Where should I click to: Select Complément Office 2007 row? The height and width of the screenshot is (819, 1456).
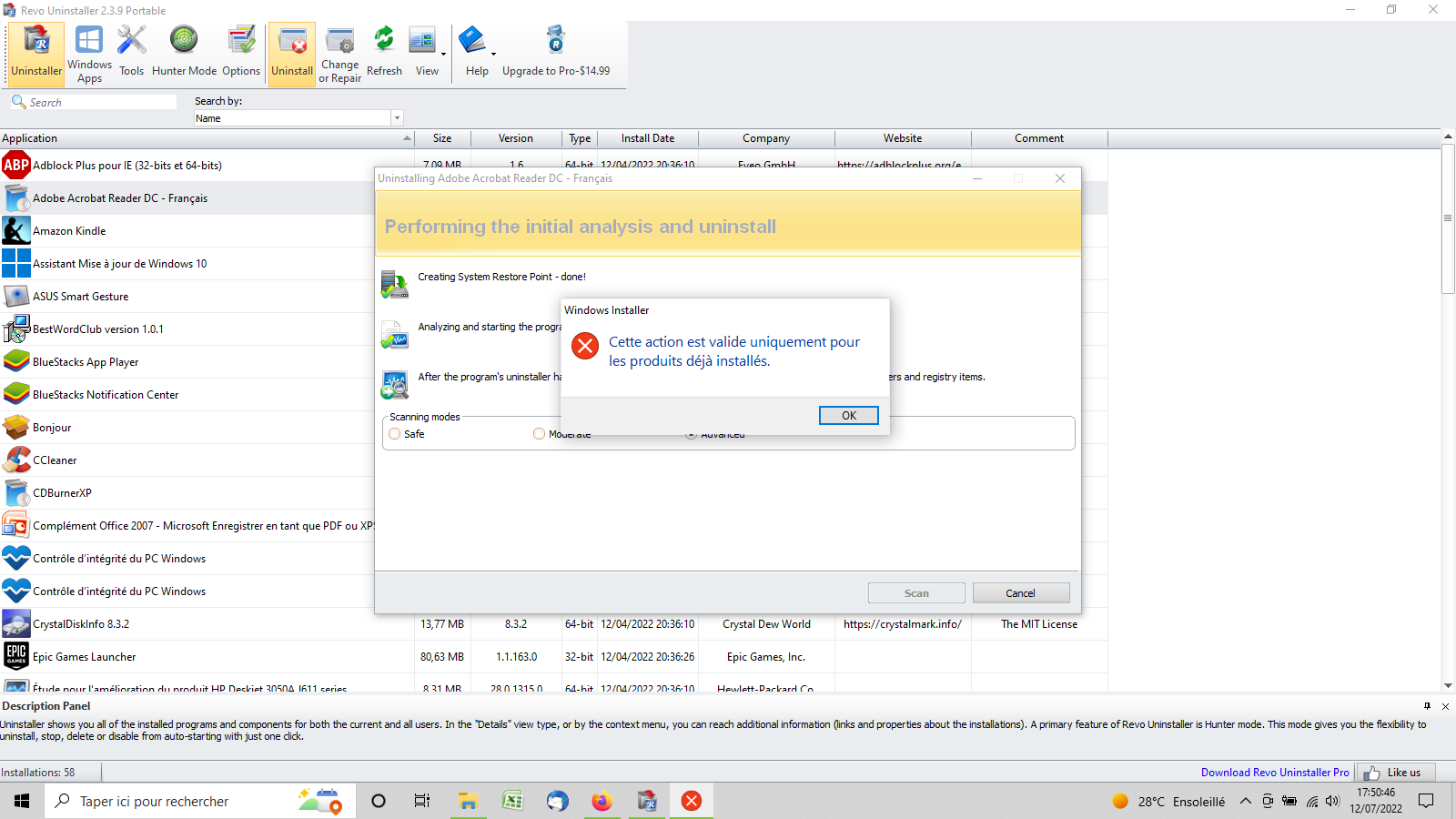187,526
